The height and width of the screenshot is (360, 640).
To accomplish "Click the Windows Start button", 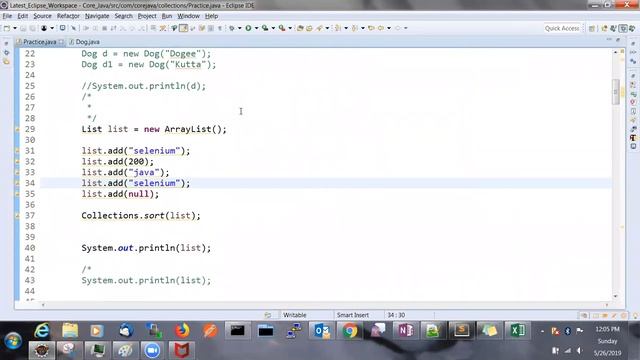I will (13, 340).
